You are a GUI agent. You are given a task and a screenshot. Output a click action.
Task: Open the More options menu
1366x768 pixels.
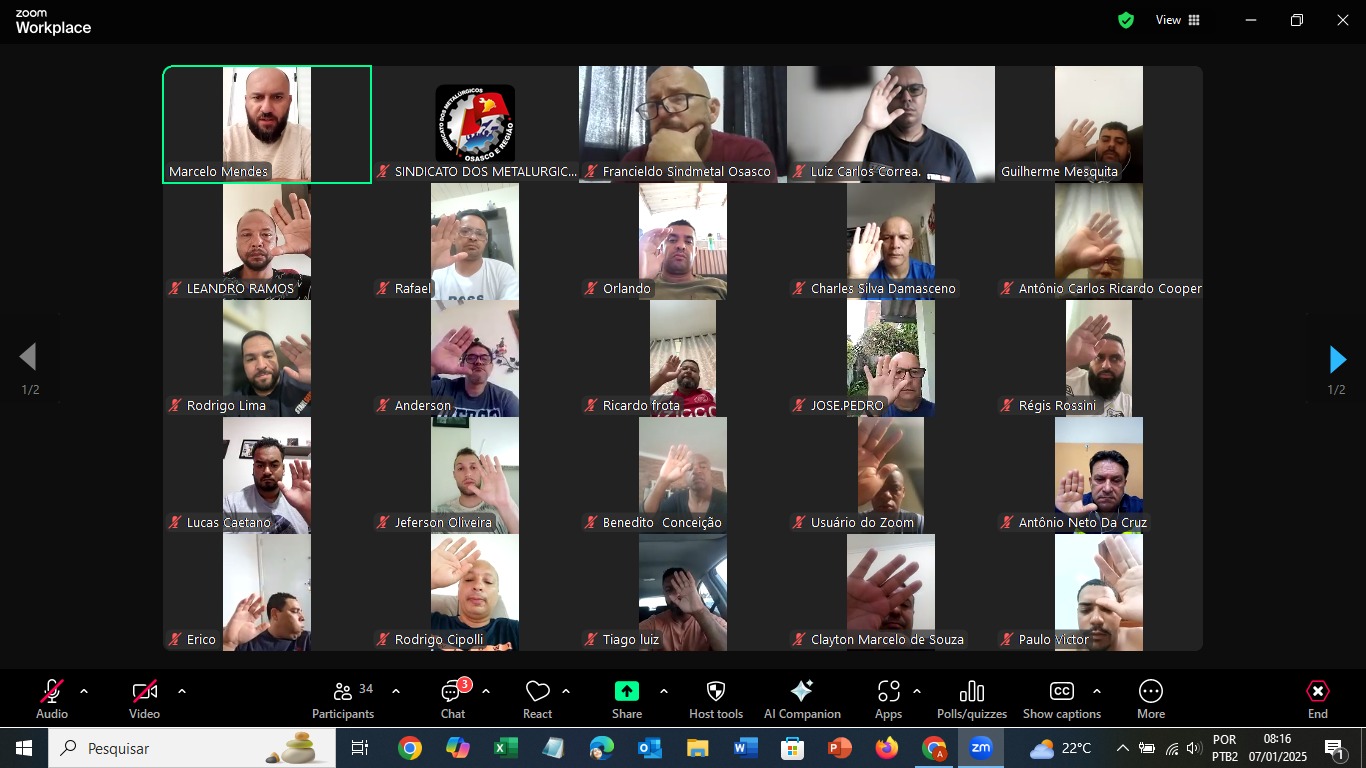(x=1151, y=699)
